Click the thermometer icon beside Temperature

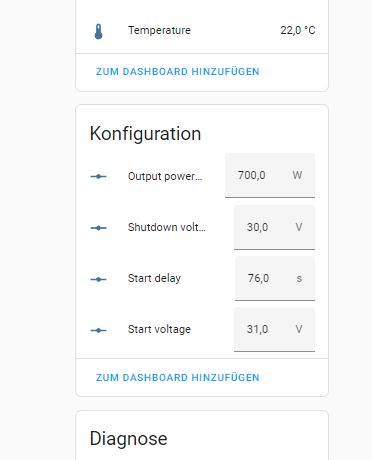pyautogui.click(x=98, y=31)
